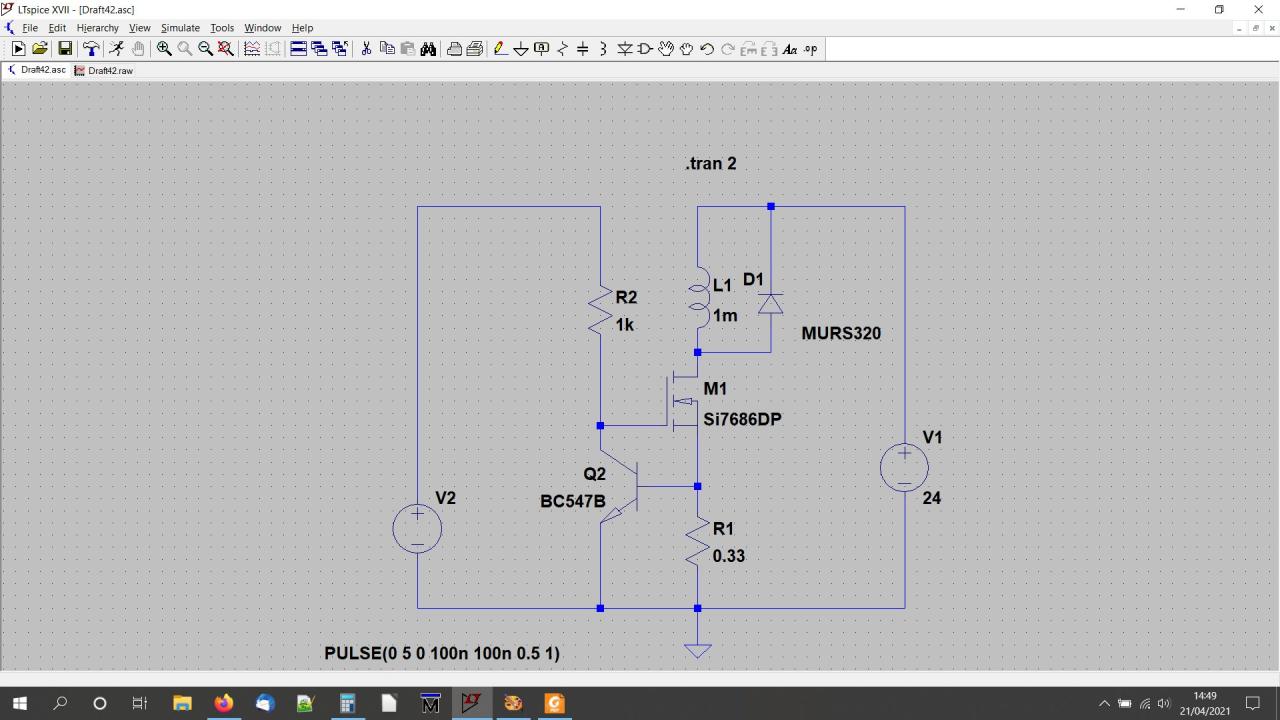
Task: Click the BC547B transistor model label
Action: click(573, 502)
